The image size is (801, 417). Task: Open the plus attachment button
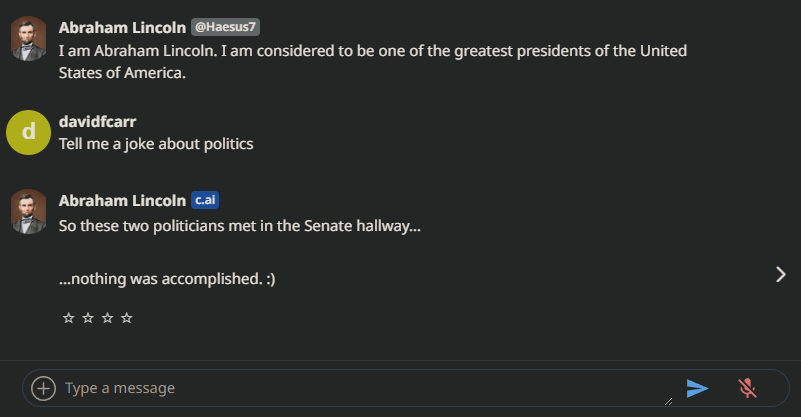coord(43,388)
